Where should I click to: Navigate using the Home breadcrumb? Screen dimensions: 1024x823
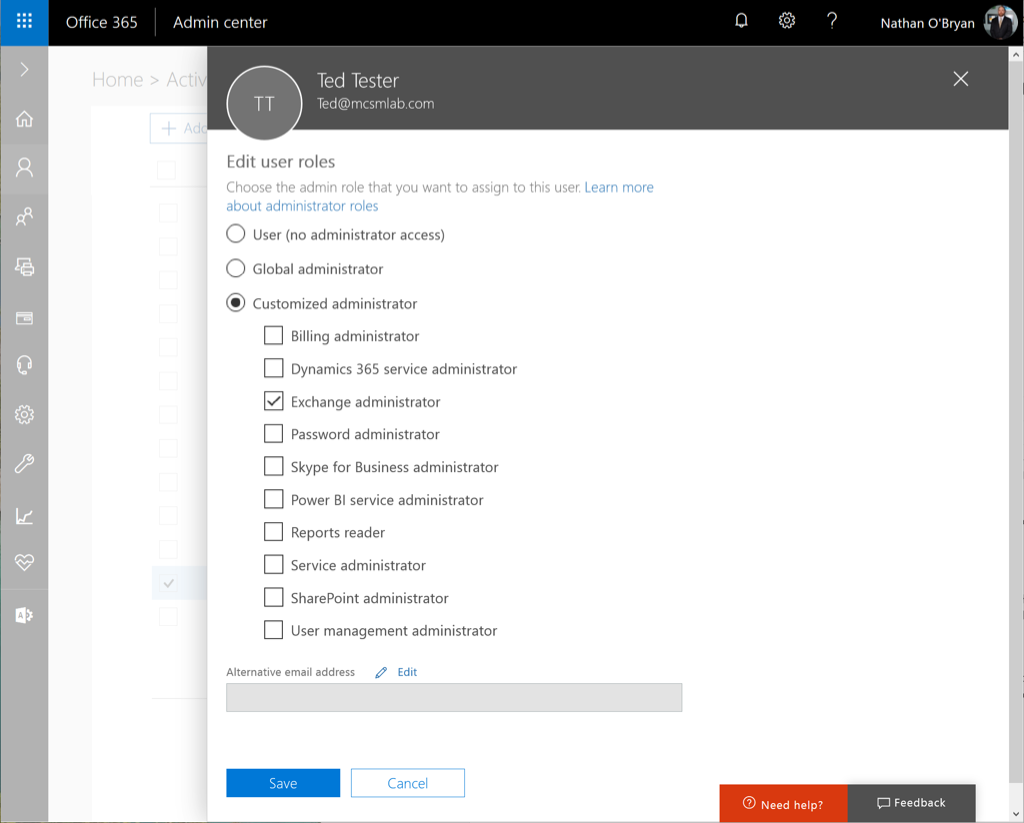point(117,80)
